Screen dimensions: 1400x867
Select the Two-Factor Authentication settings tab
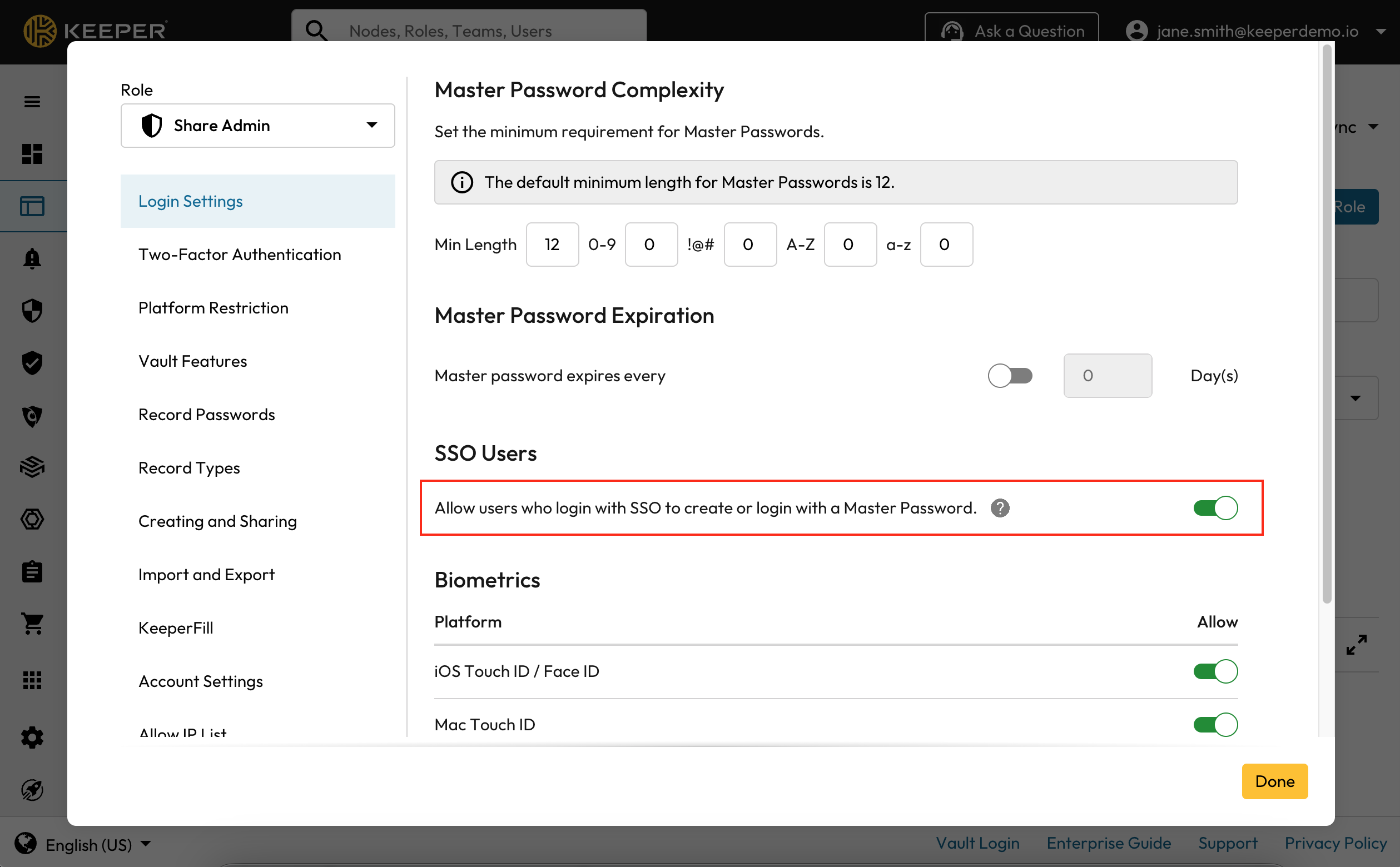[x=240, y=255]
